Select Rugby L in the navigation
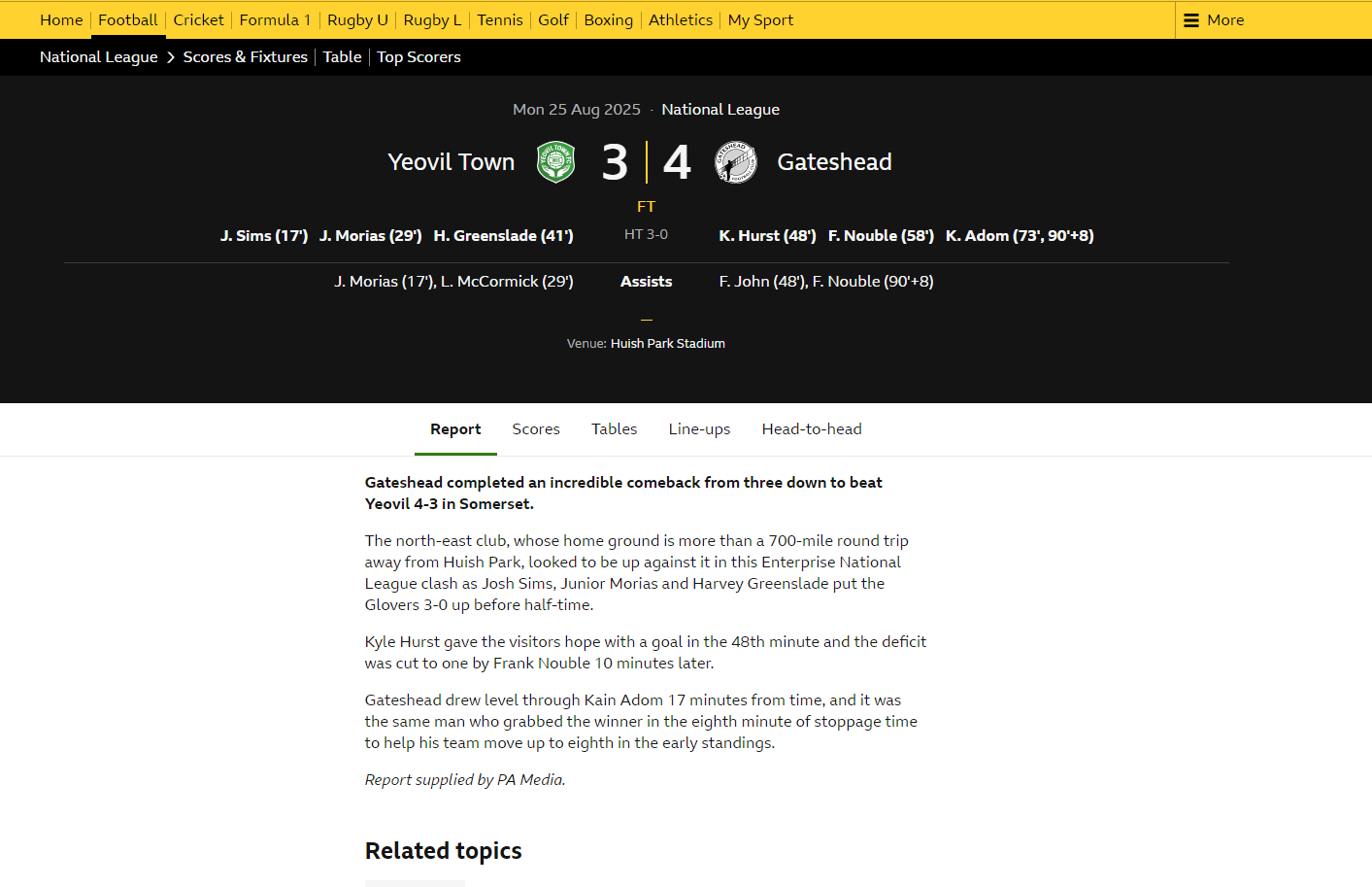Image resolution: width=1372 pixels, height=887 pixels. (432, 19)
